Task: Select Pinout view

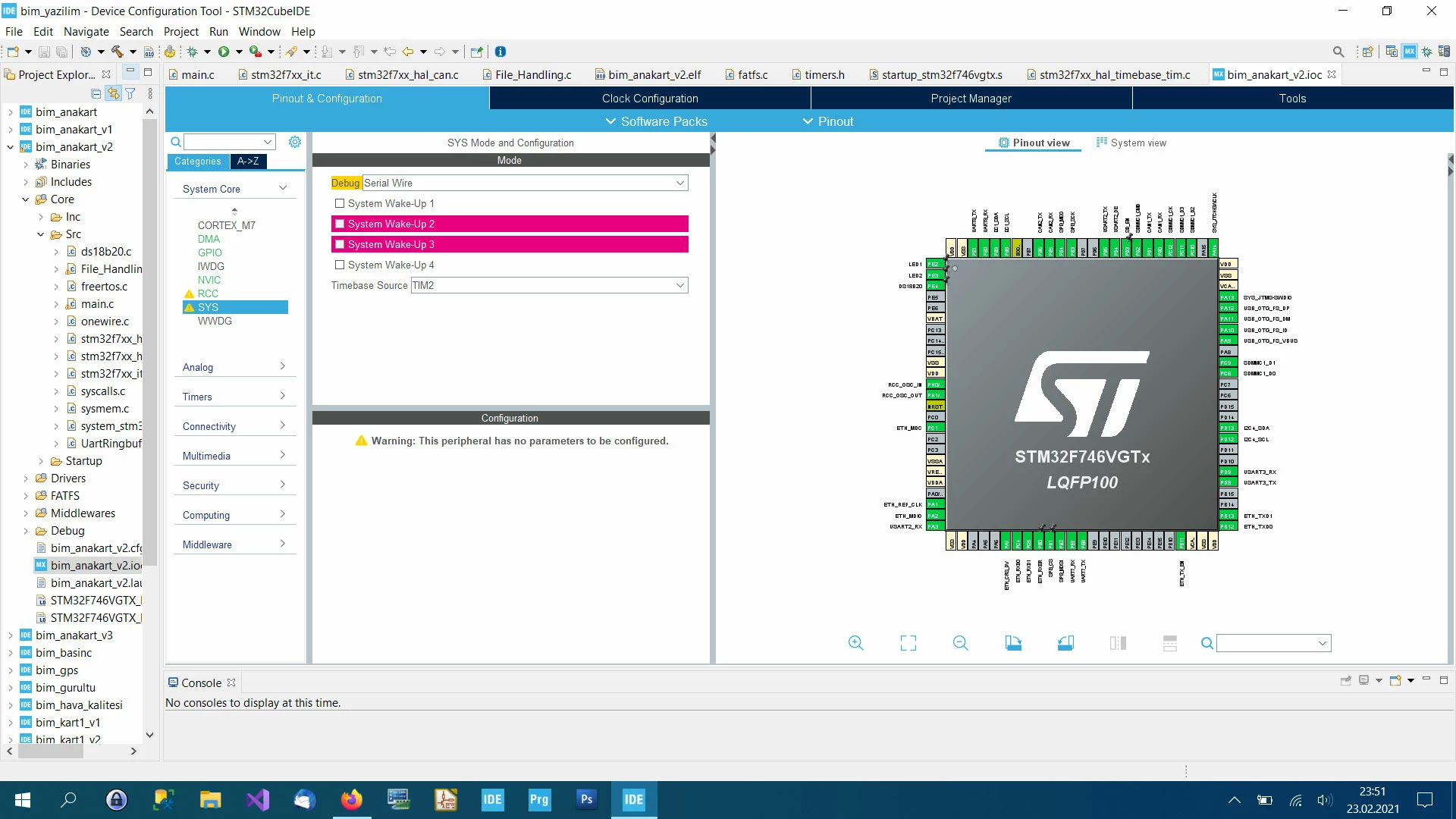Action: point(1034,143)
